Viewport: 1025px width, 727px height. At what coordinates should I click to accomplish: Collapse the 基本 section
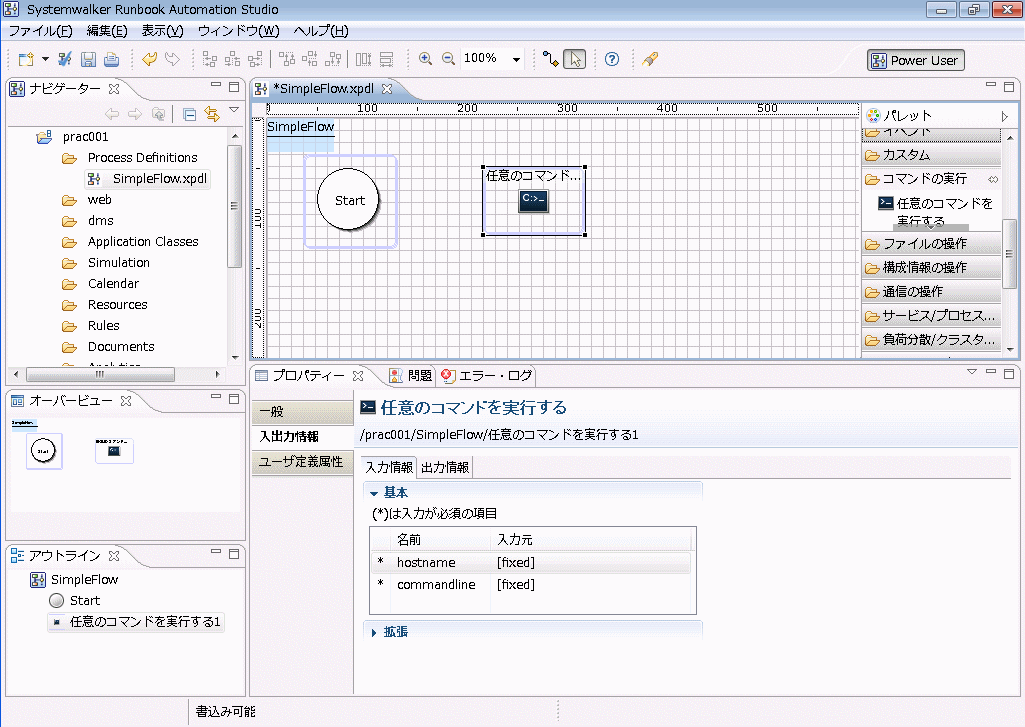[x=374, y=493]
